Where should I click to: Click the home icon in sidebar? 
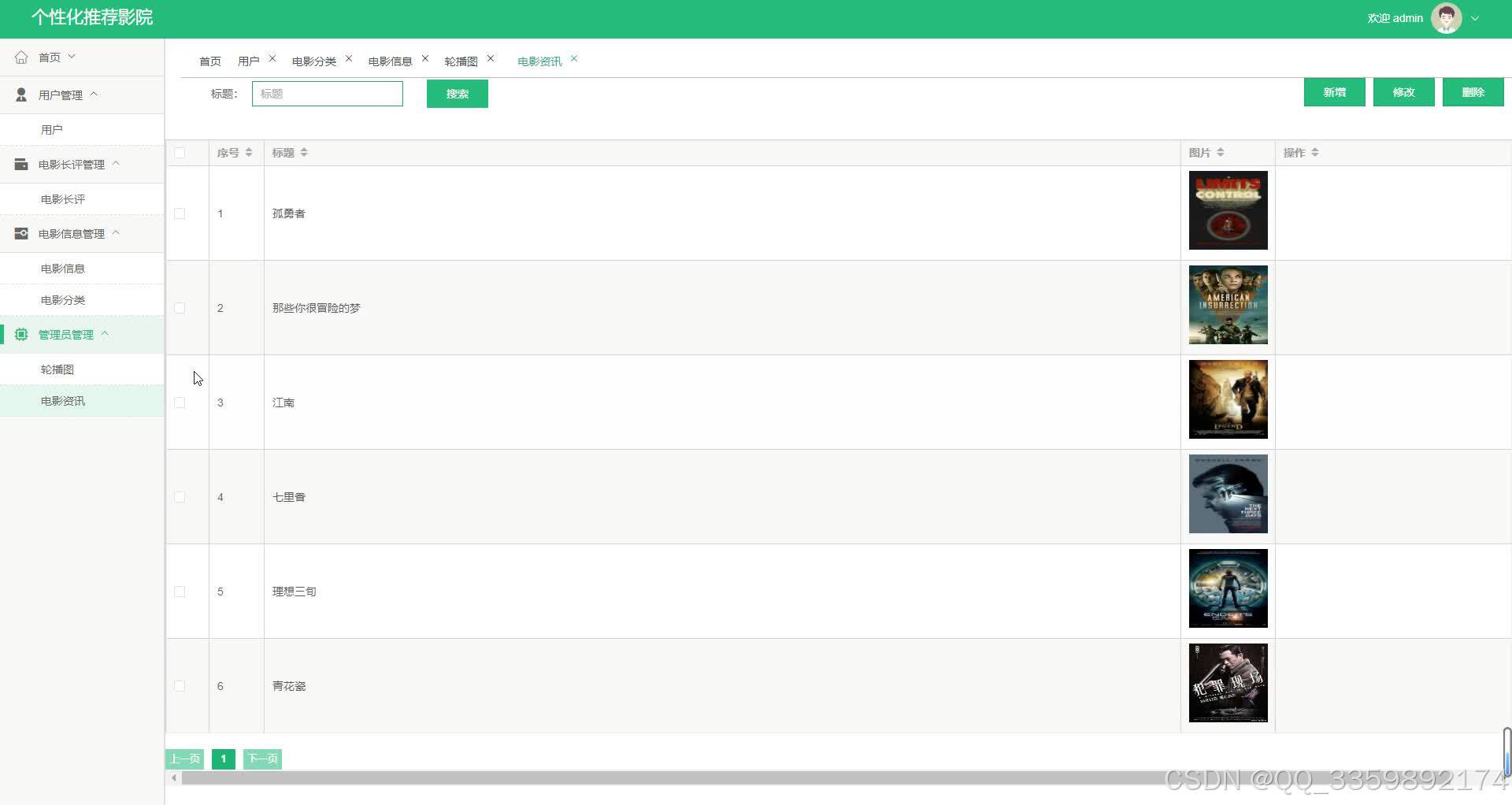(x=21, y=57)
